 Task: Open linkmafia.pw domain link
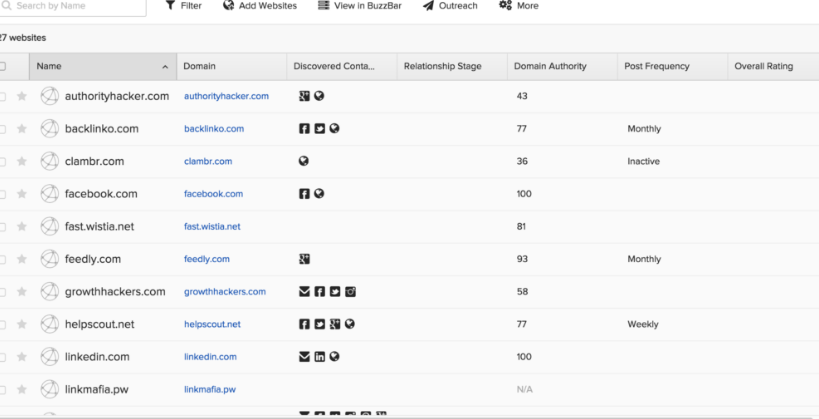209,389
